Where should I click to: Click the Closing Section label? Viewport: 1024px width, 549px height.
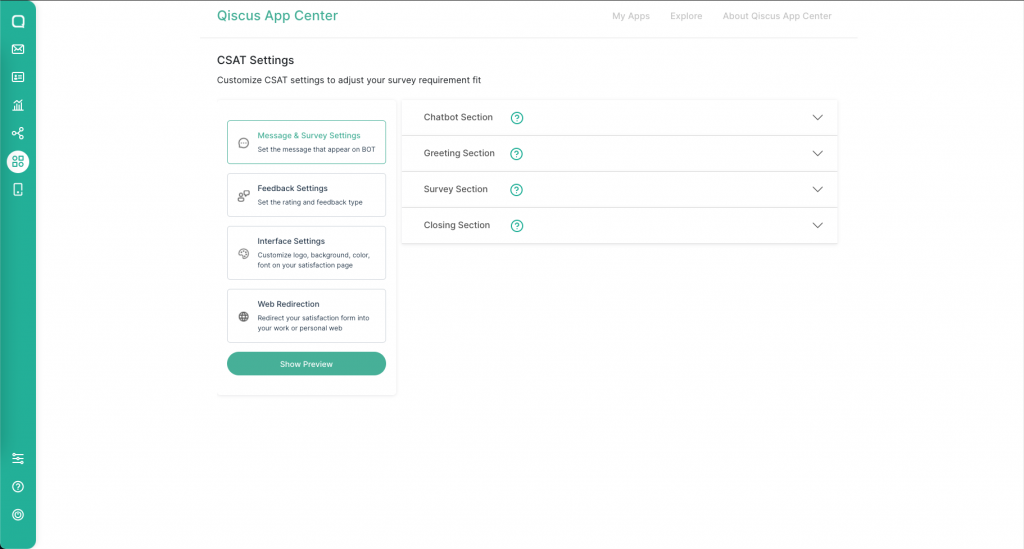point(456,225)
